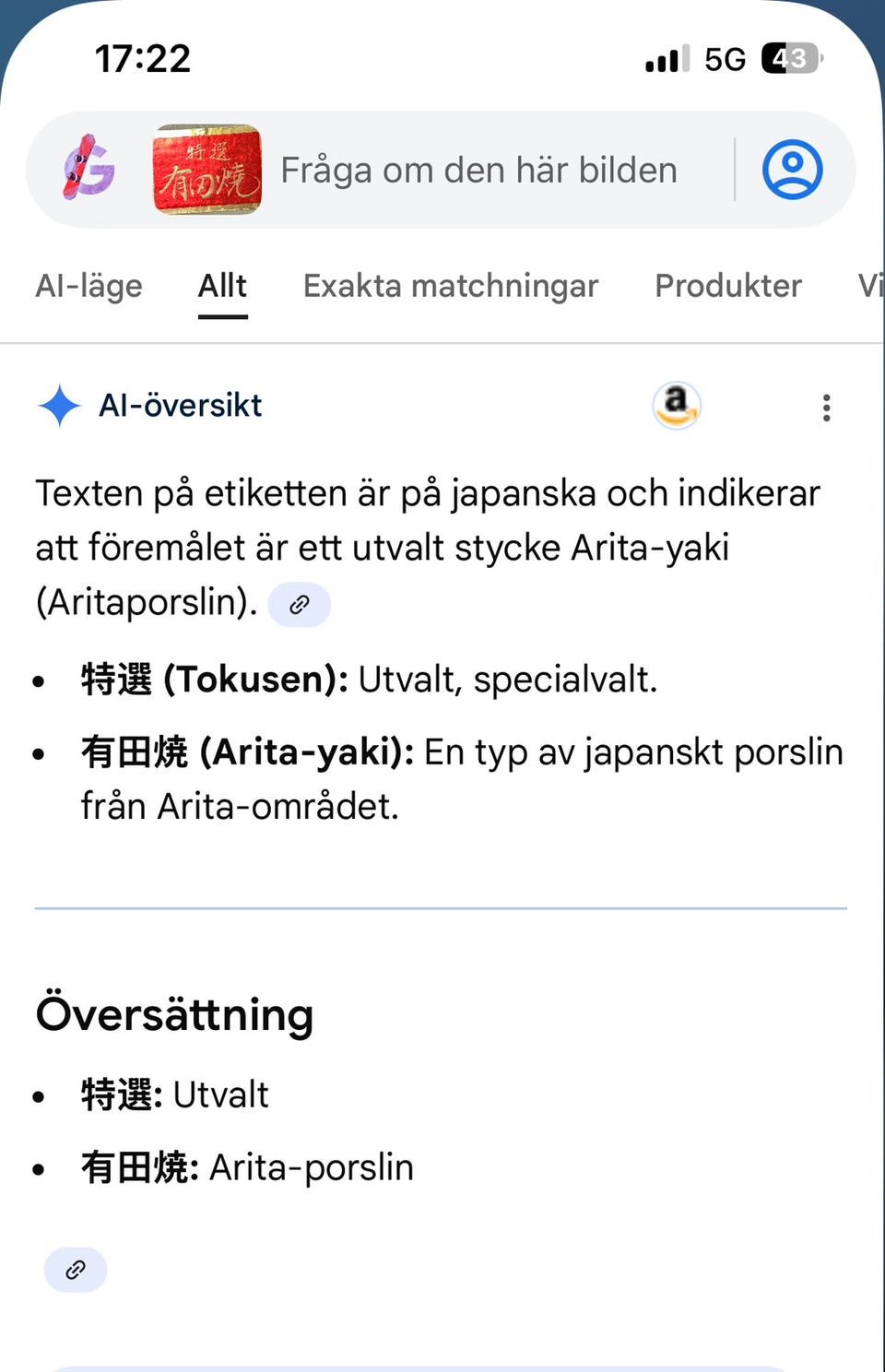
Task: Go to Produkter tab
Action: (727, 286)
